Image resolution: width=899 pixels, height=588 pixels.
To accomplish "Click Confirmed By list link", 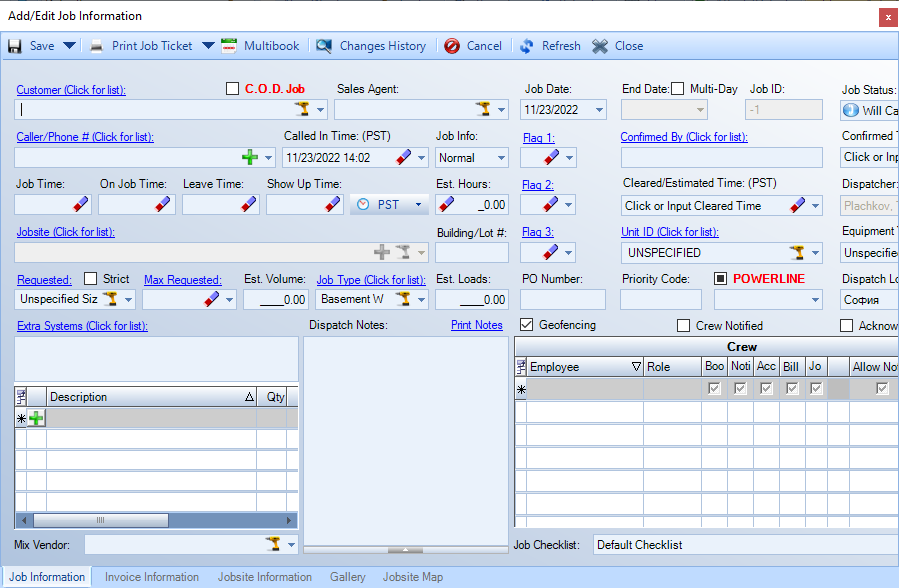I will (x=684, y=137).
